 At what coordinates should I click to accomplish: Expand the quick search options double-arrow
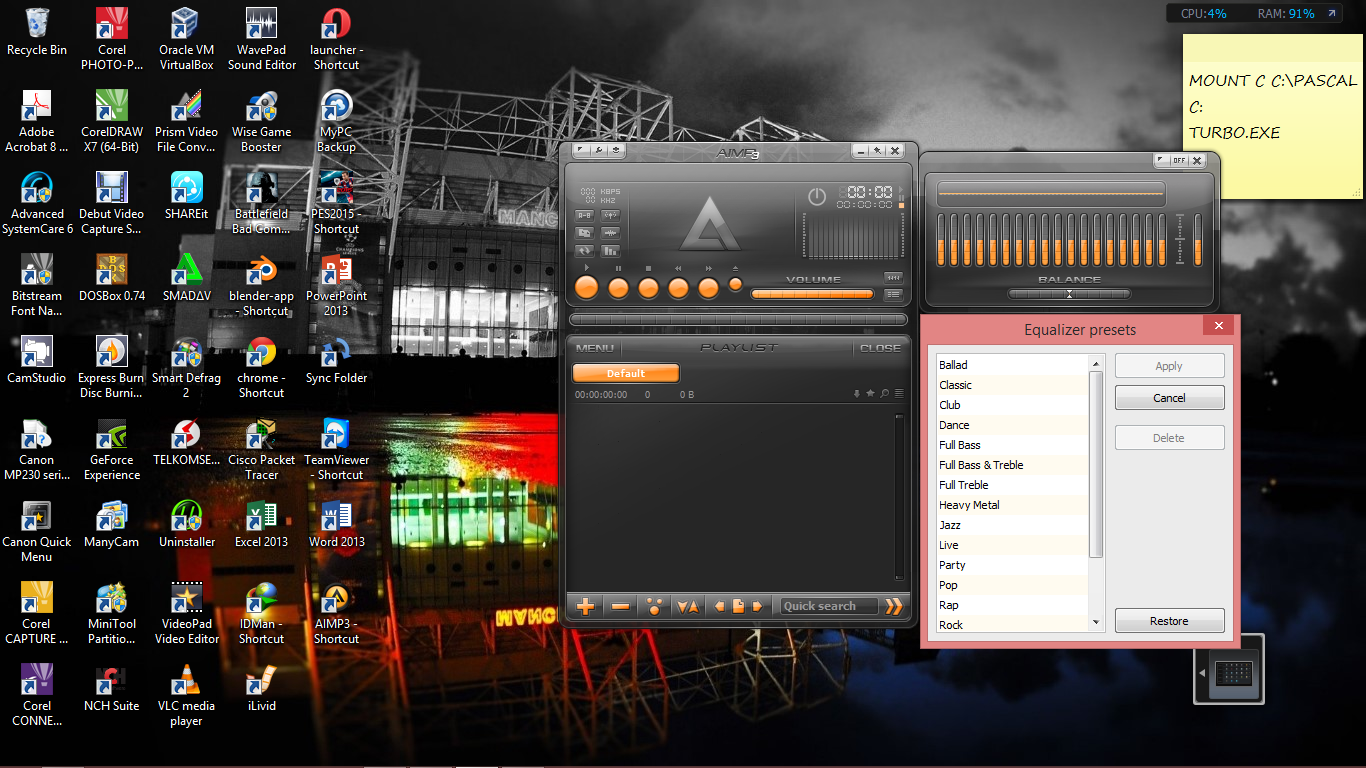coord(894,606)
